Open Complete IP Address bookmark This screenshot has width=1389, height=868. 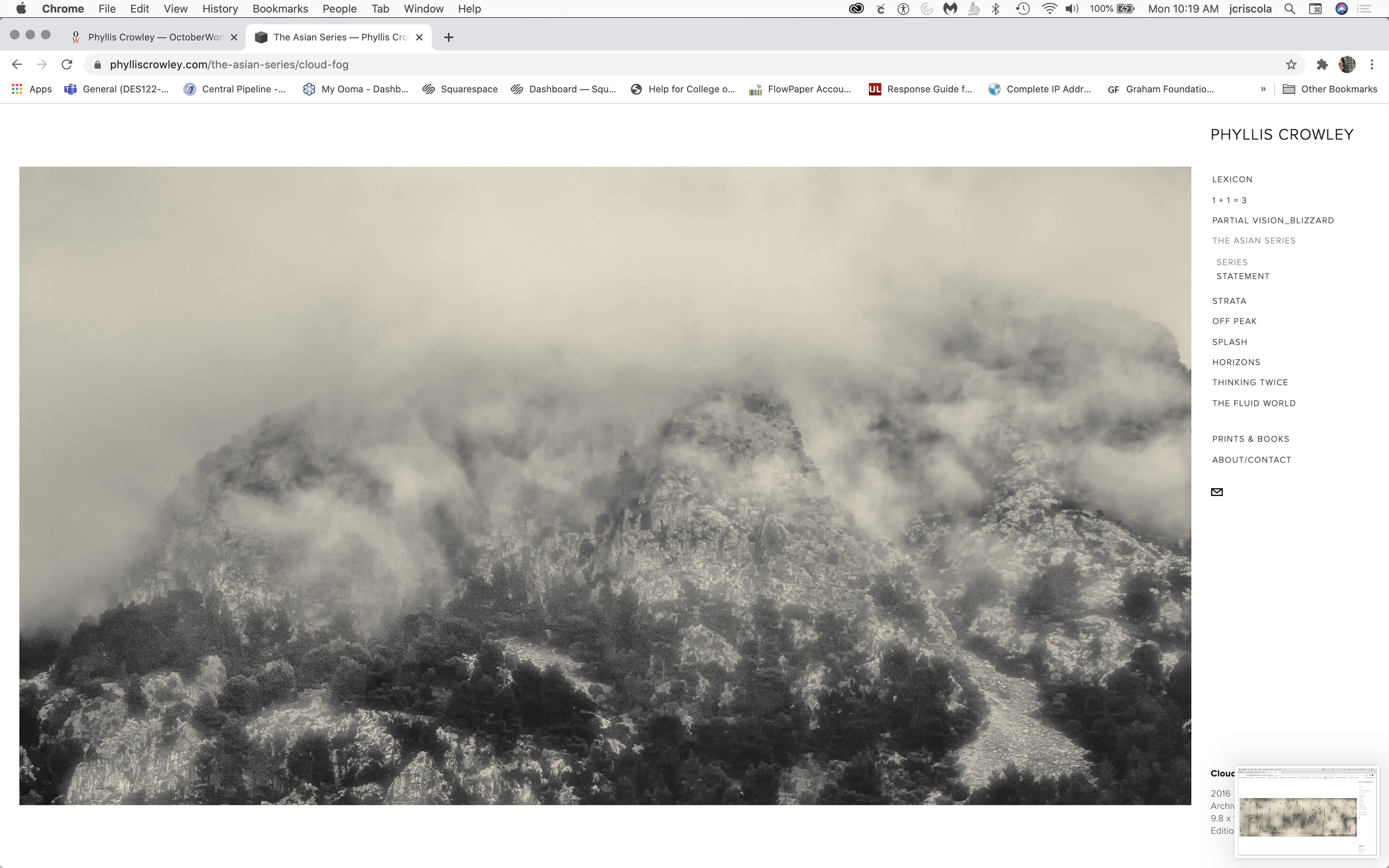point(1040,89)
